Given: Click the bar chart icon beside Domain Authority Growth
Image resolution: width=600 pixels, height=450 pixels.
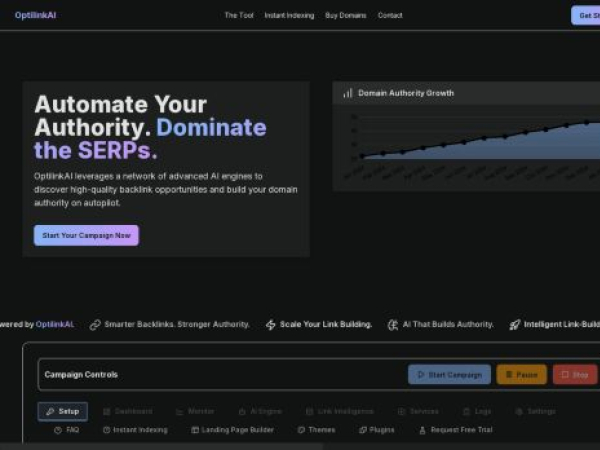Looking at the screenshot, I should tap(348, 93).
